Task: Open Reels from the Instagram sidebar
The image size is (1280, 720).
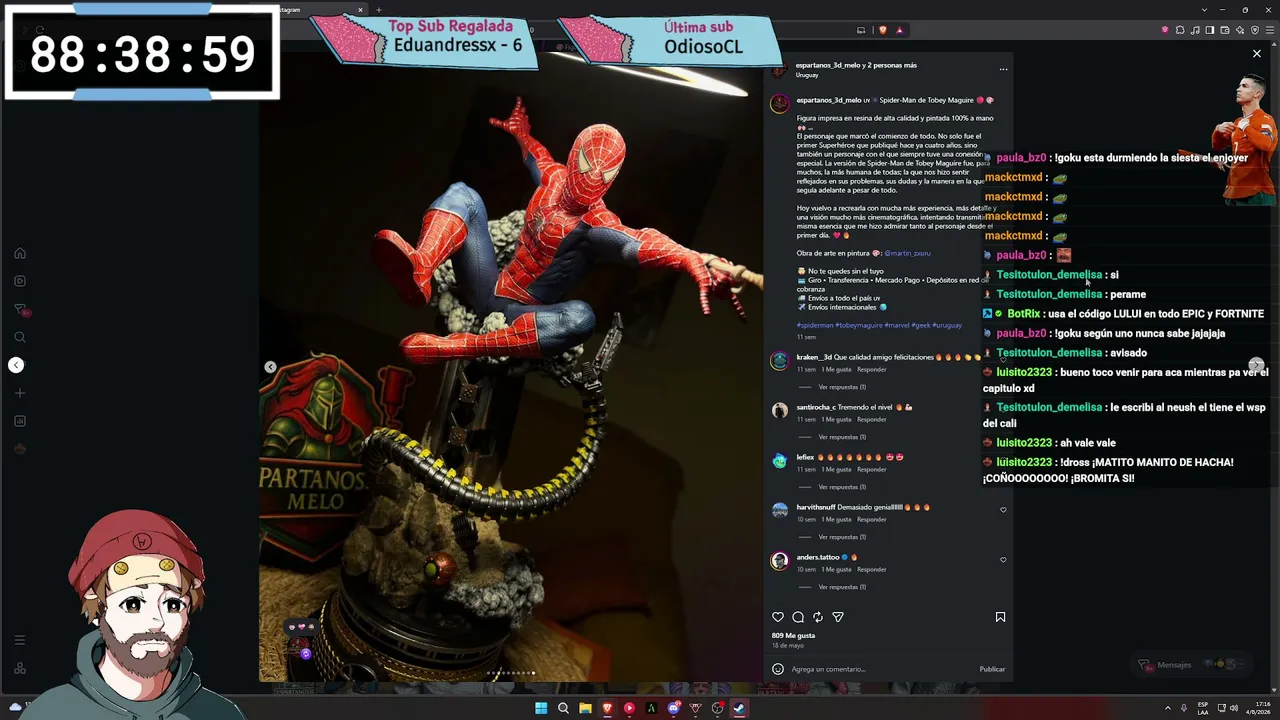Action: click(x=20, y=281)
